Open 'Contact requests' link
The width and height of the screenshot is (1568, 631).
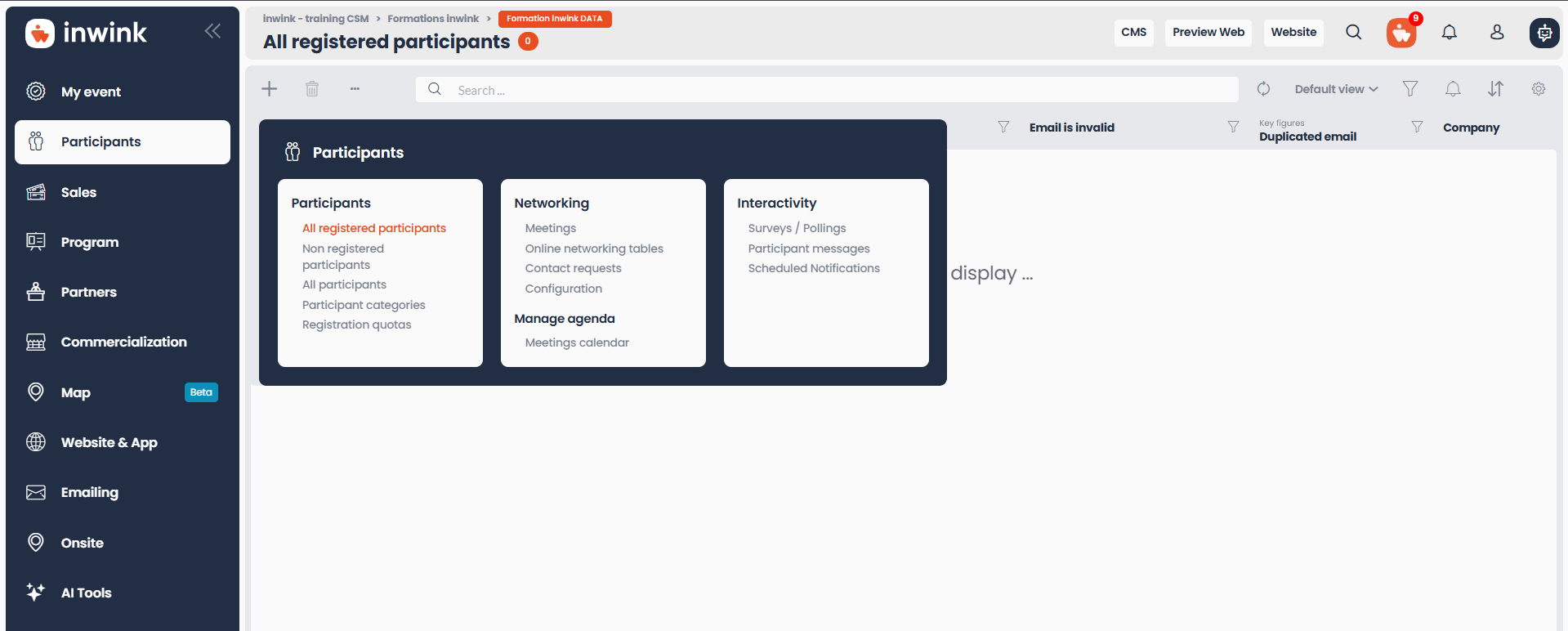click(573, 268)
